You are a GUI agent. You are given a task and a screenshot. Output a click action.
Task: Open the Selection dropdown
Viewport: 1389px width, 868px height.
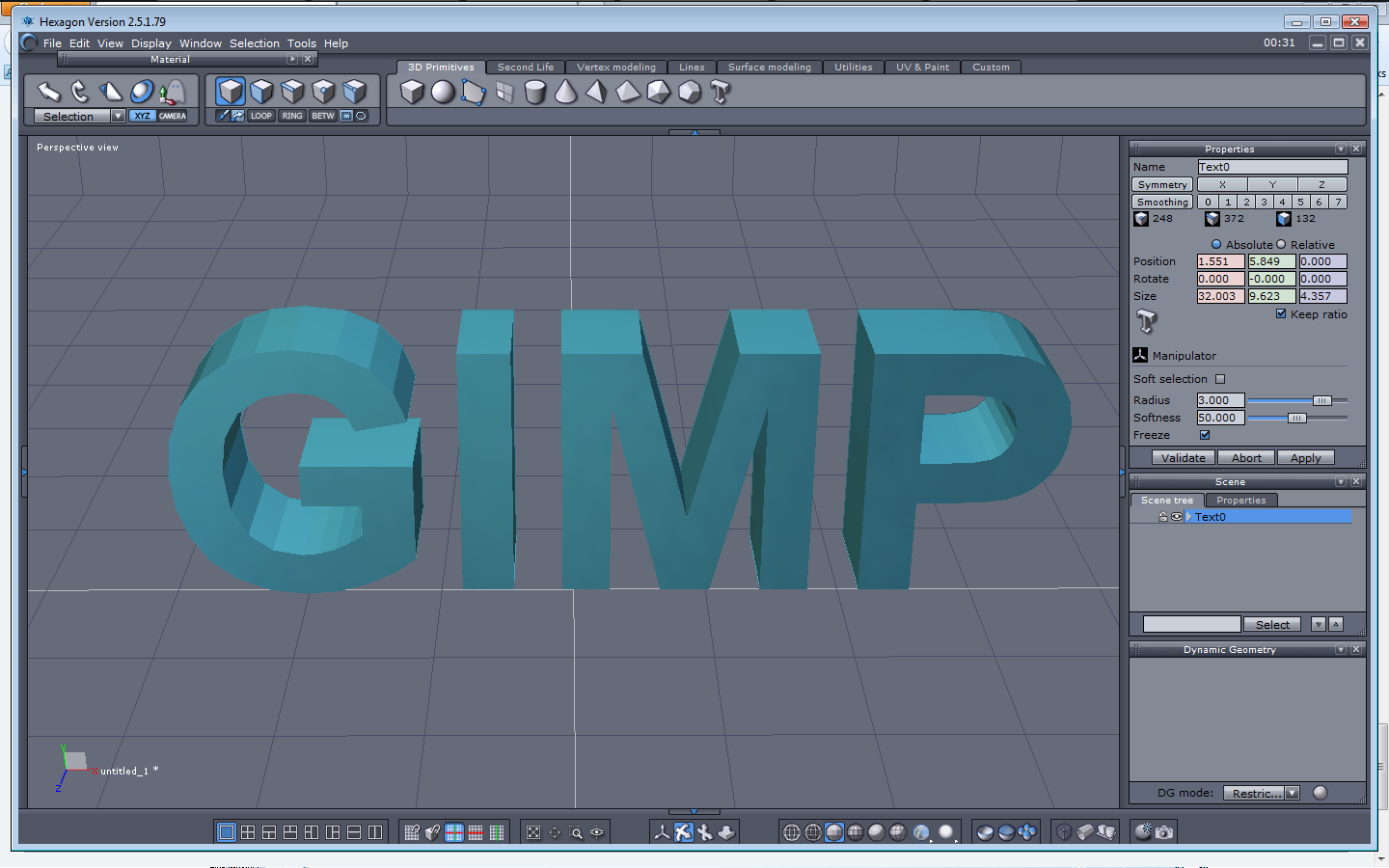coord(79,116)
